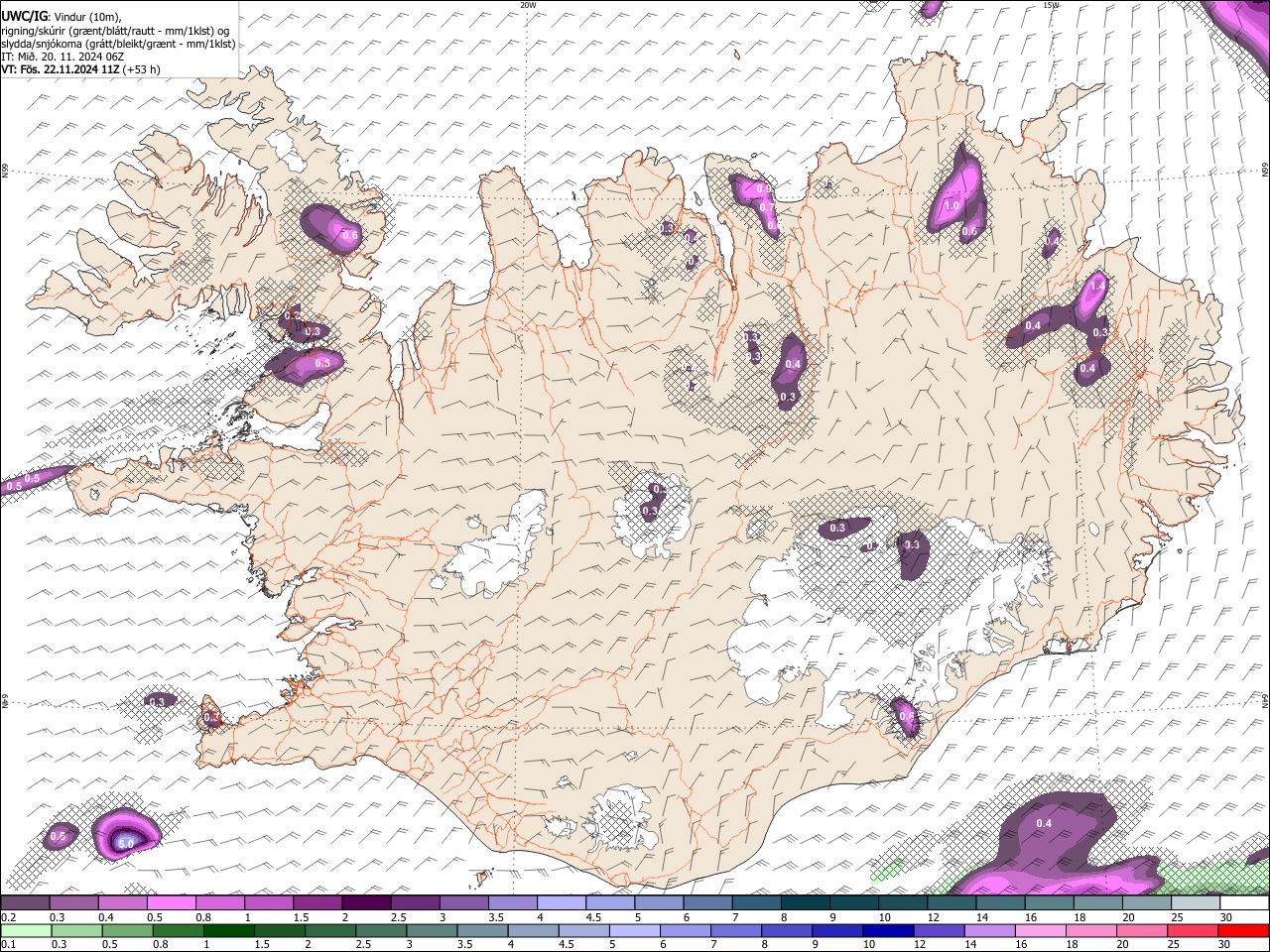Screen dimensions: 1270x952
Task: Click the bright pink 0.5 snow legend swatch
Action: tap(171, 903)
